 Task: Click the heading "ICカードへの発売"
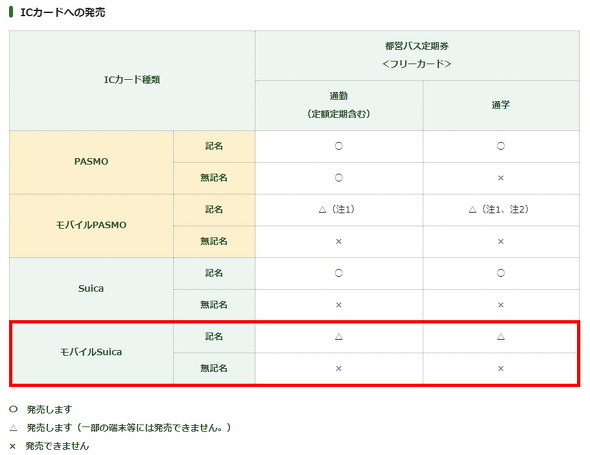click(x=62, y=12)
